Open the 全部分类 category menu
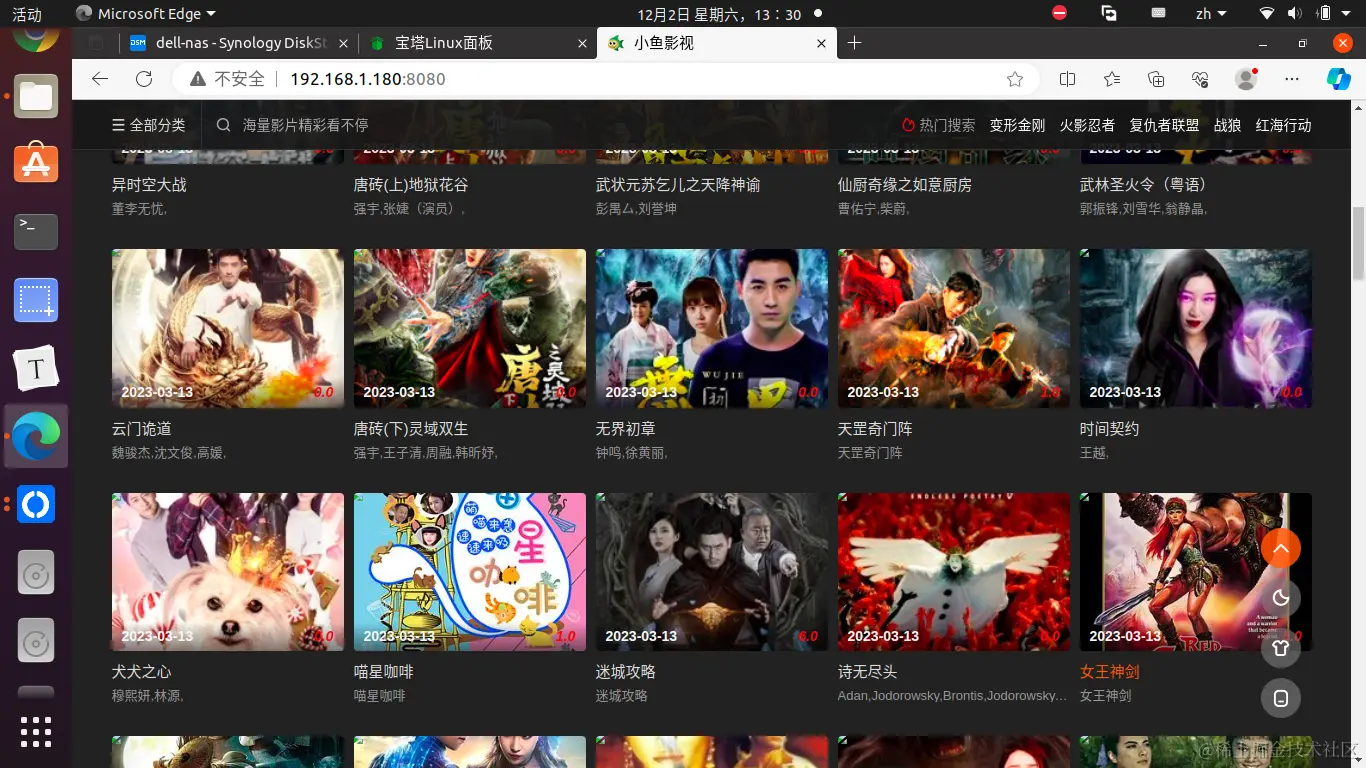This screenshot has width=1366, height=768. (148, 125)
